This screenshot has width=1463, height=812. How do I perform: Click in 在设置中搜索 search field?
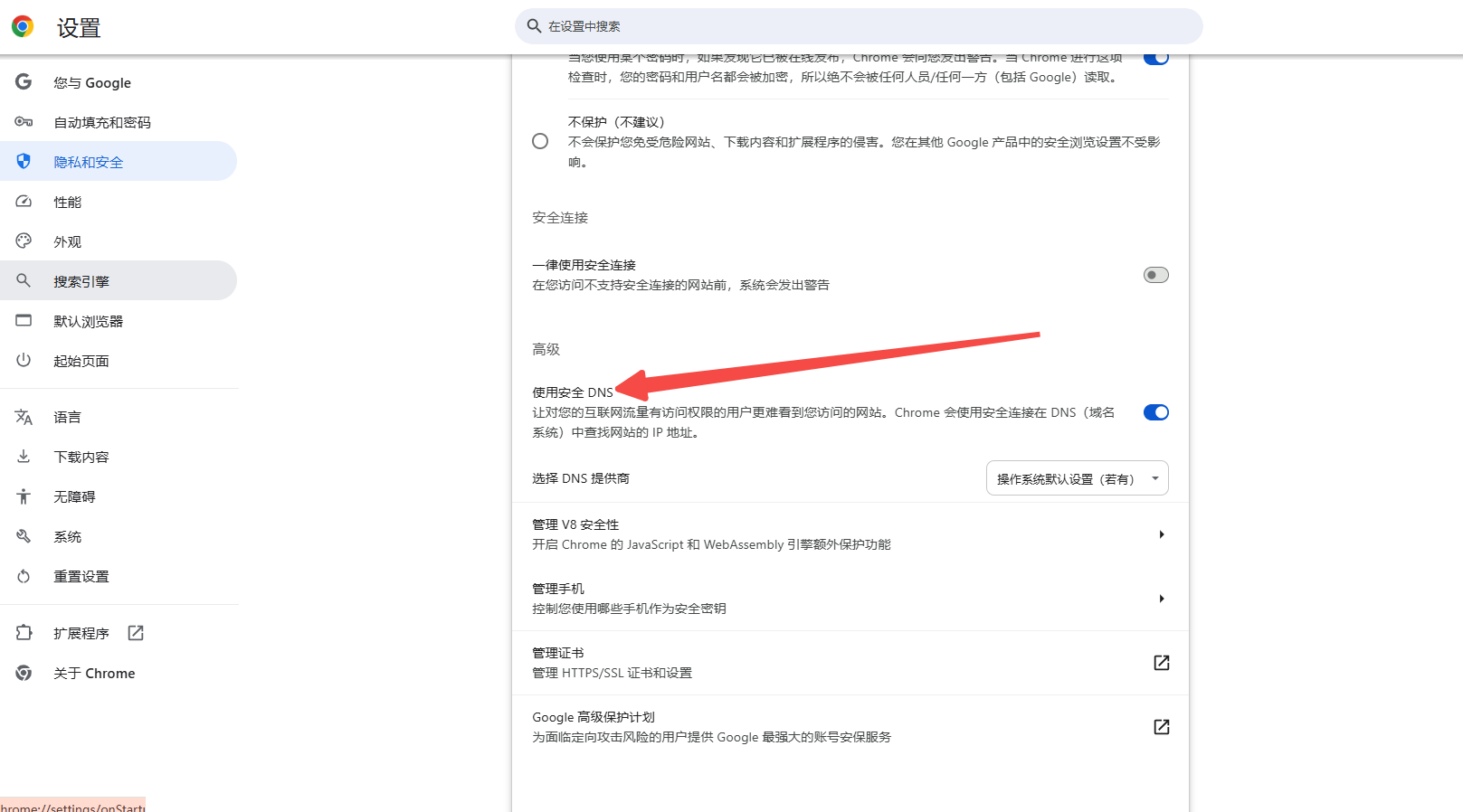tap(859, 26)
